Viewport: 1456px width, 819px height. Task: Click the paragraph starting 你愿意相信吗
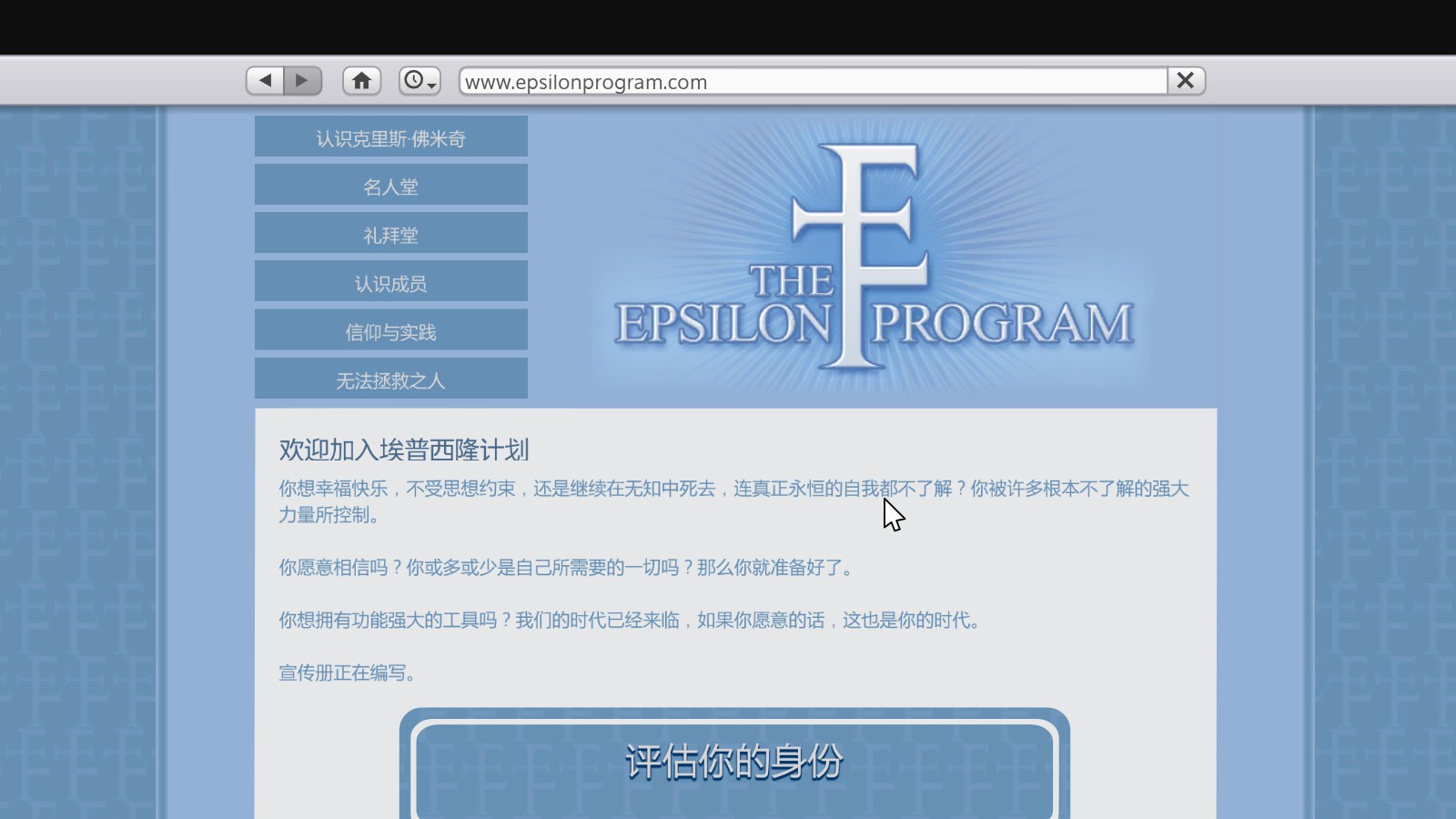pos(566,567)
